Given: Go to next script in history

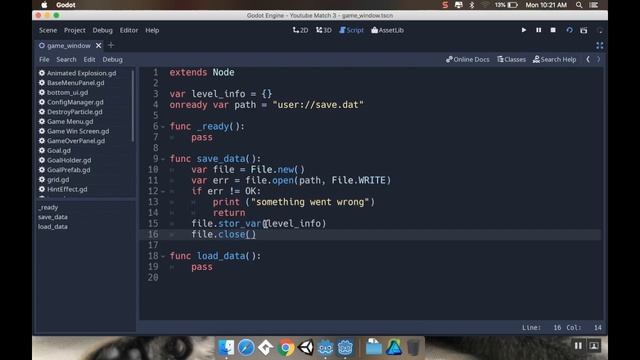Looking at the screenshot, I should (599, 60).
